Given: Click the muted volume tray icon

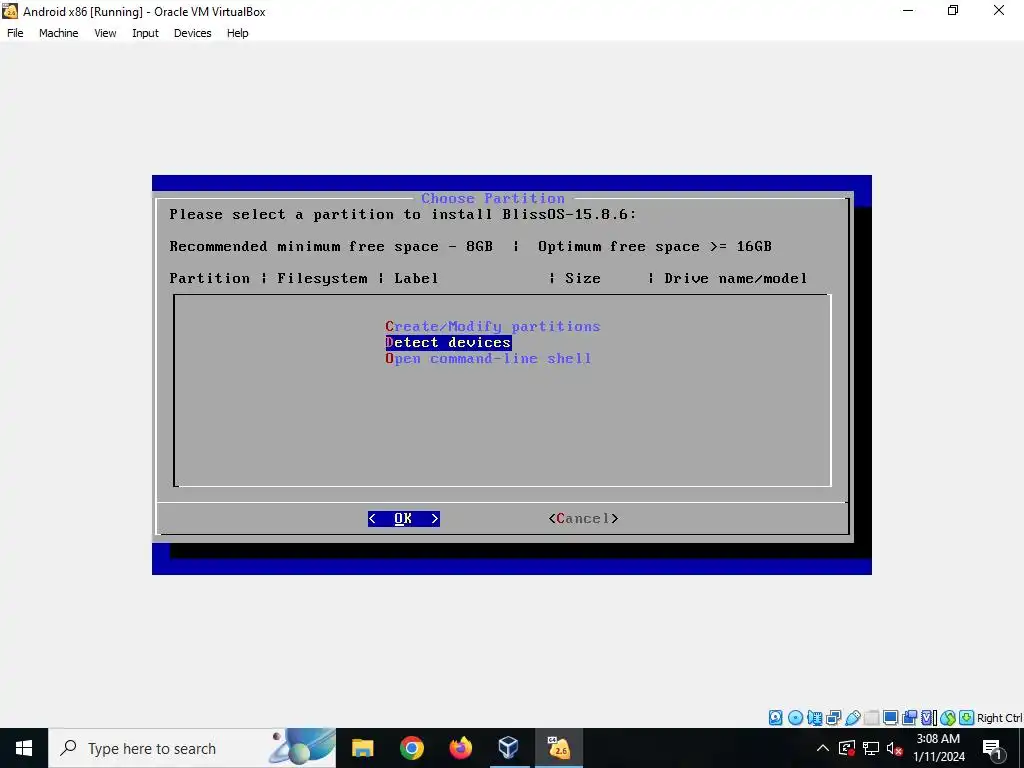Looking at the screenshot, I should (x=895, y=748).
